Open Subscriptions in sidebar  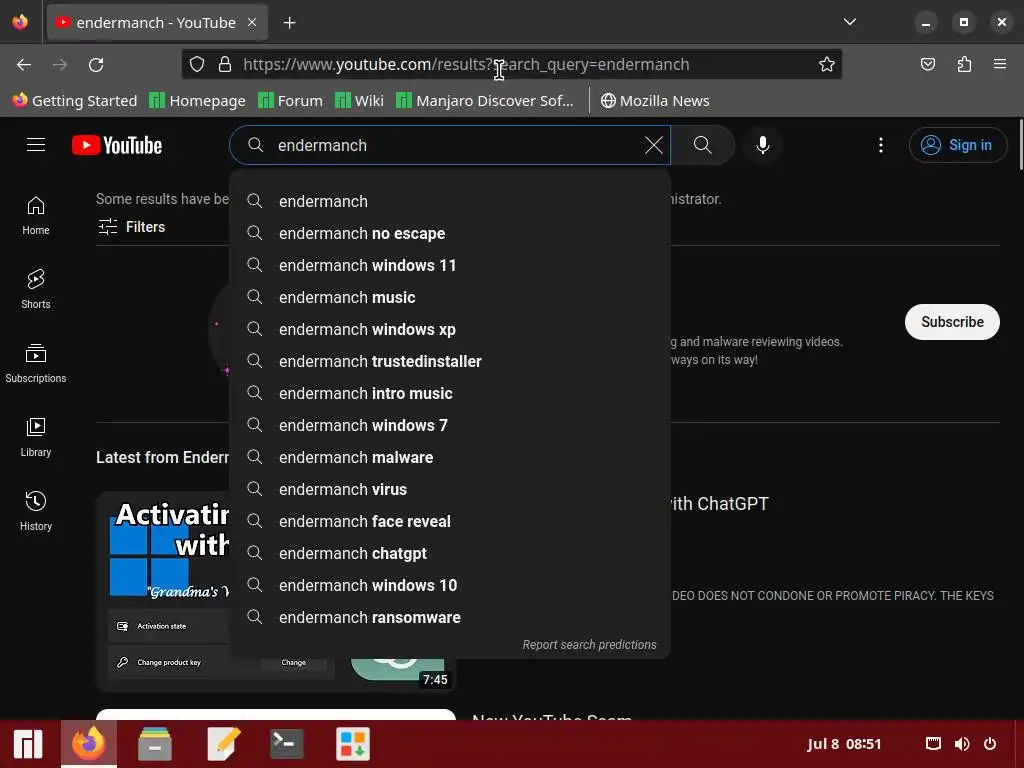click(x=35, y=364)
